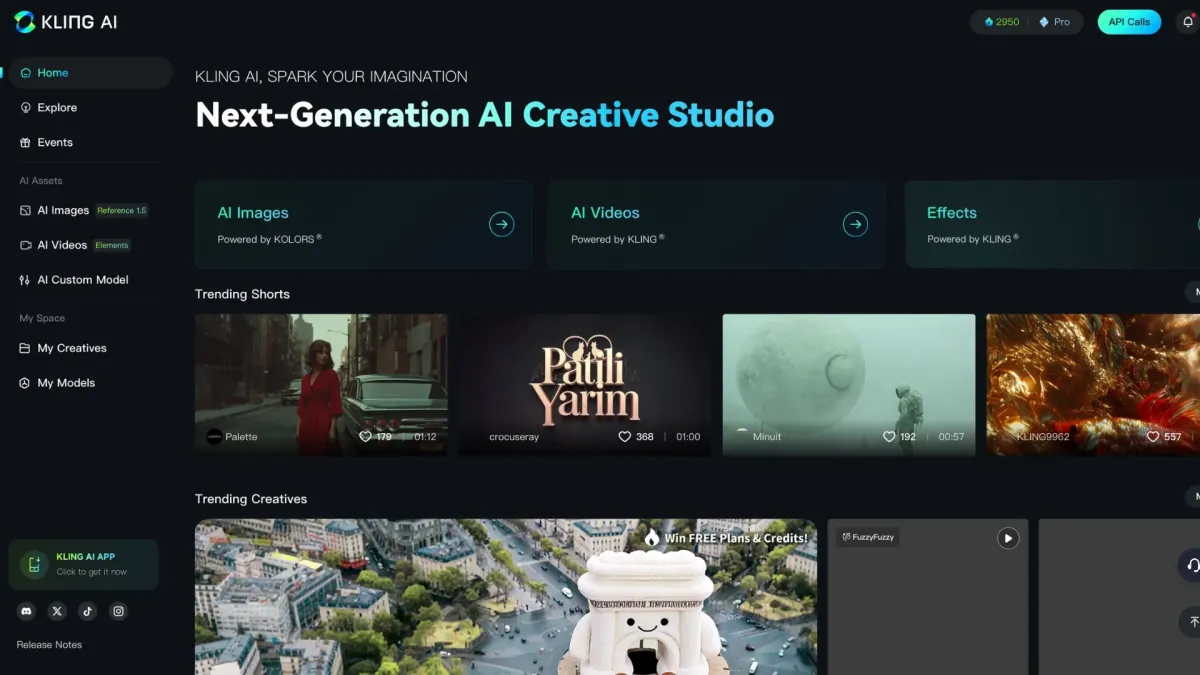The height and width of the screenshot is (675, 1200).
Task: Click the My Models cube icon
Action: coord(25,383)
